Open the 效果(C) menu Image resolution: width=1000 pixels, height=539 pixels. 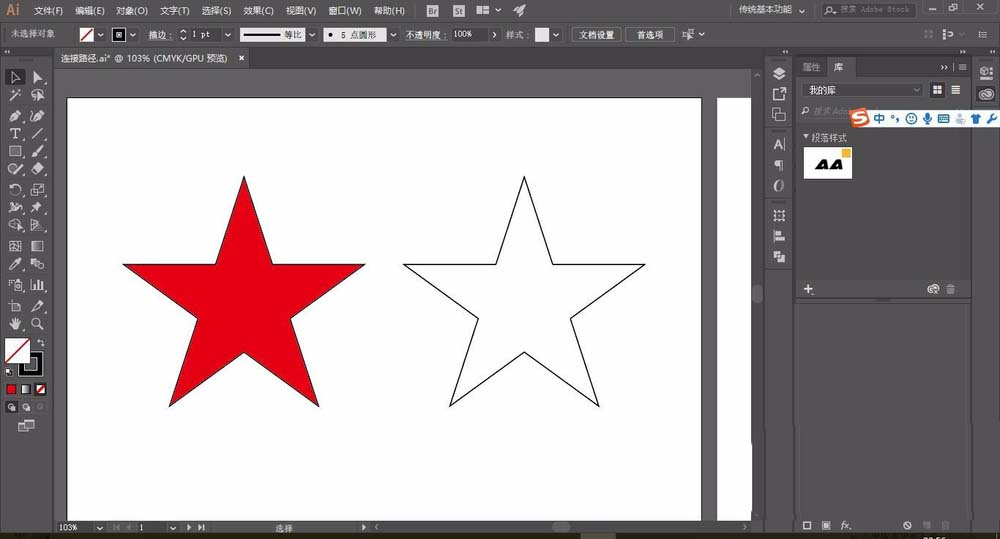[x=258, y=11]
